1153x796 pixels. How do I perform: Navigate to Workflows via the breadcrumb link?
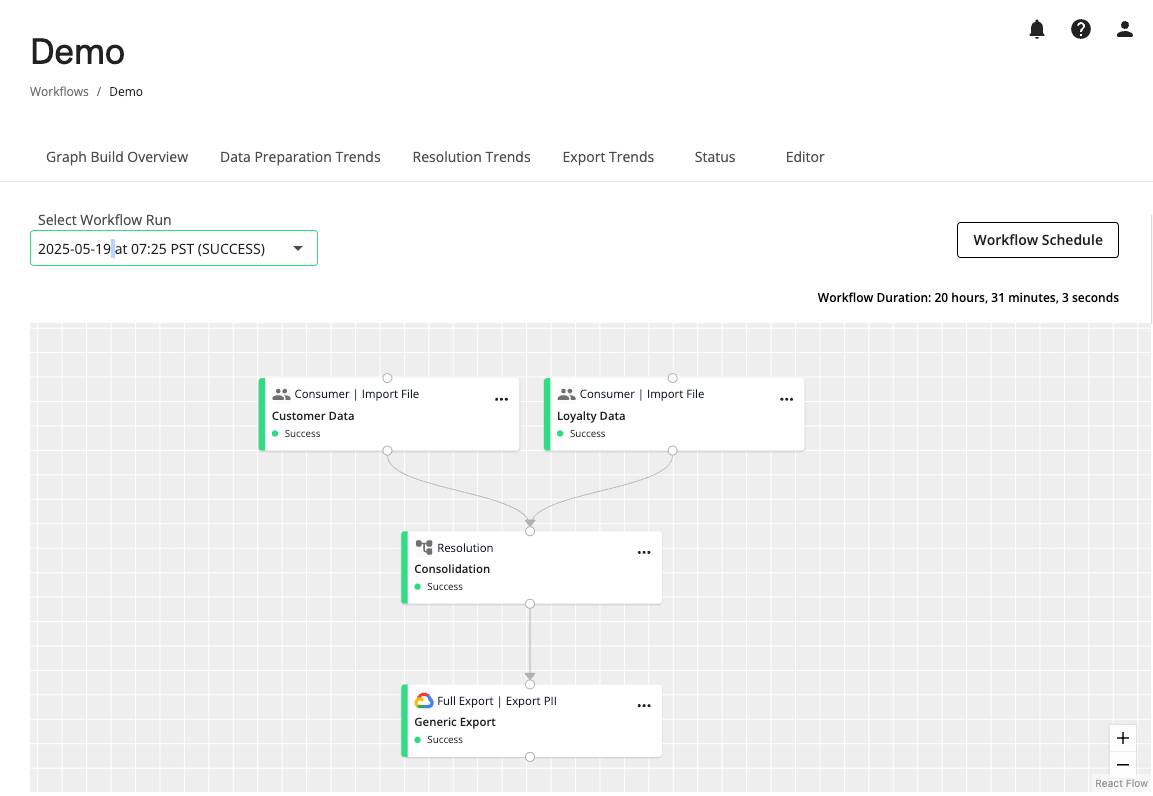[x=58, y=91]
